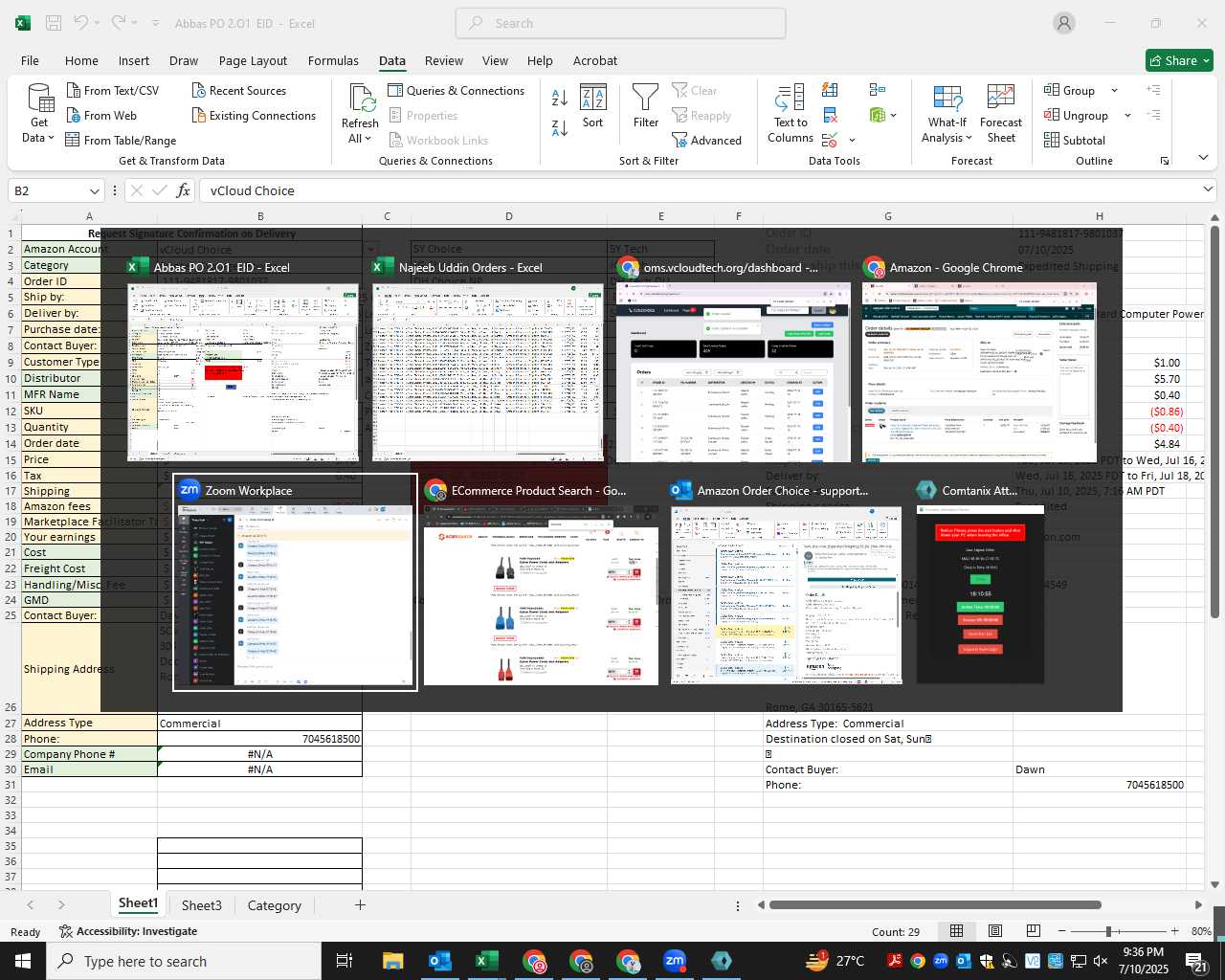Screen dimensions: 1225x980
Task: Click Advanced filter option
Action: tap(707, 141)
